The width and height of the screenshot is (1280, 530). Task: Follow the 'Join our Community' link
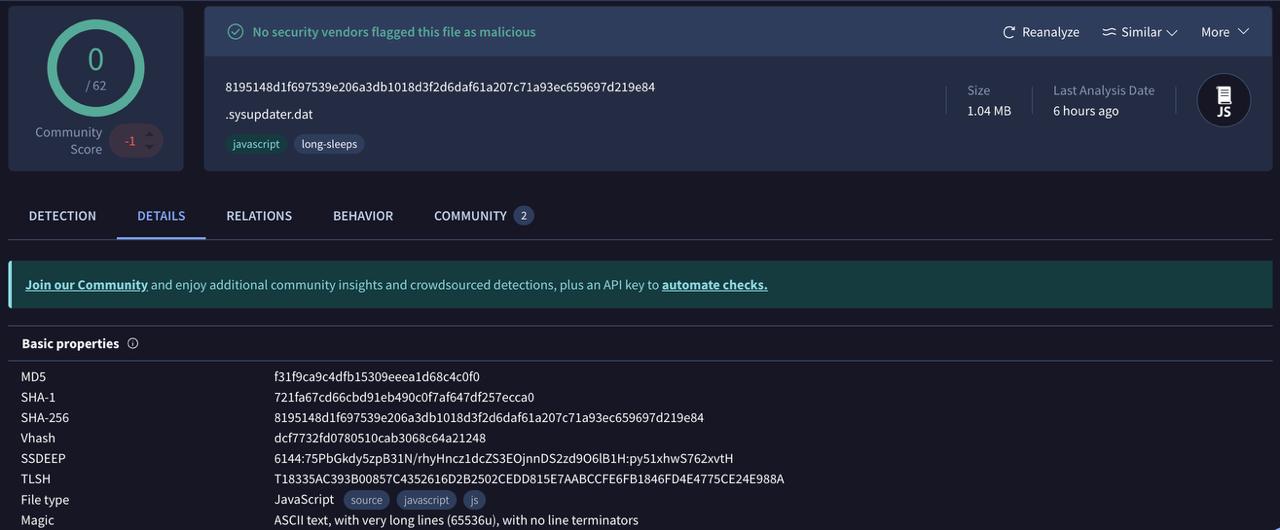(x=86, y=285)
